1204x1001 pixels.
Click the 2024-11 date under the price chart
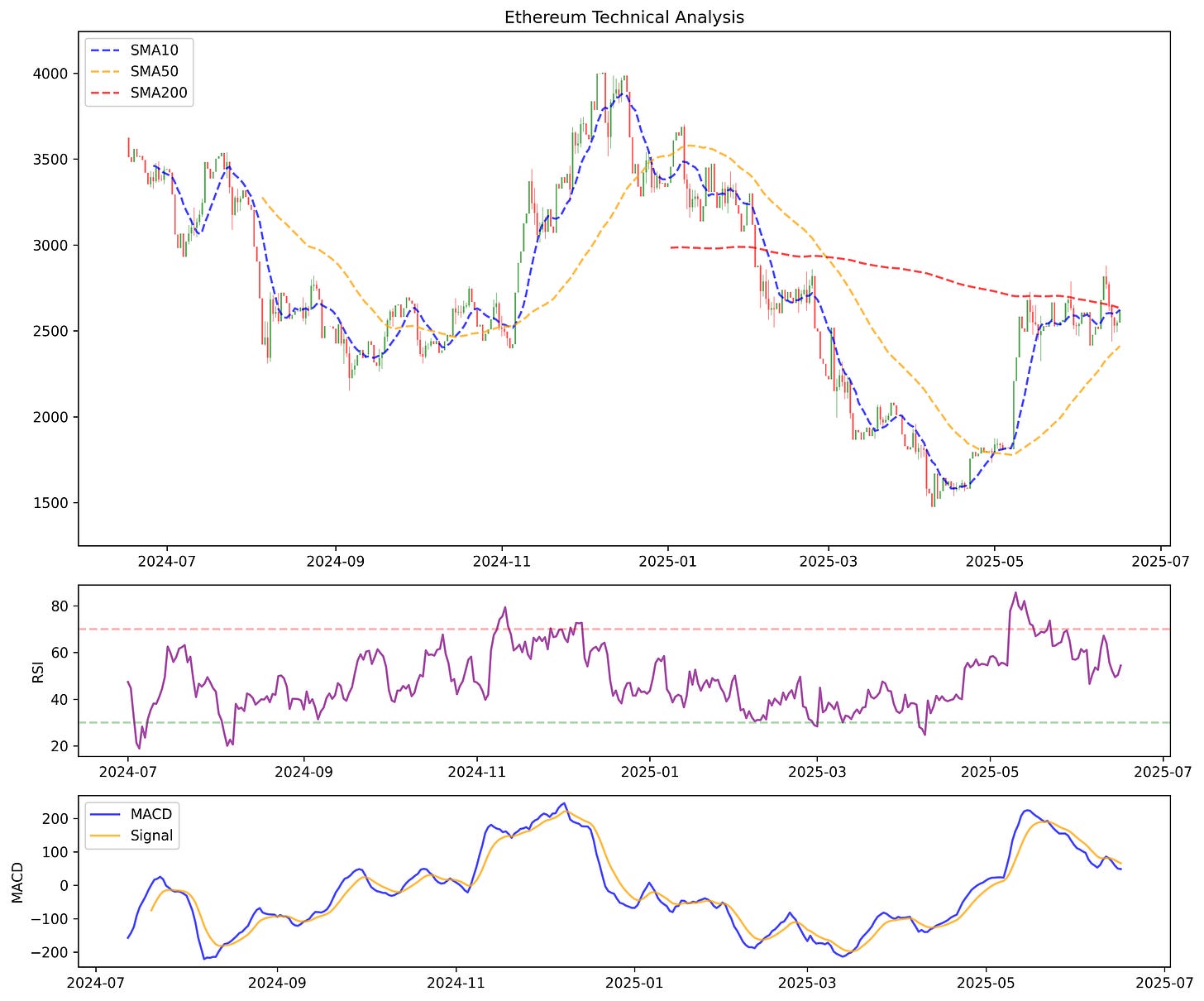[502, 562]
